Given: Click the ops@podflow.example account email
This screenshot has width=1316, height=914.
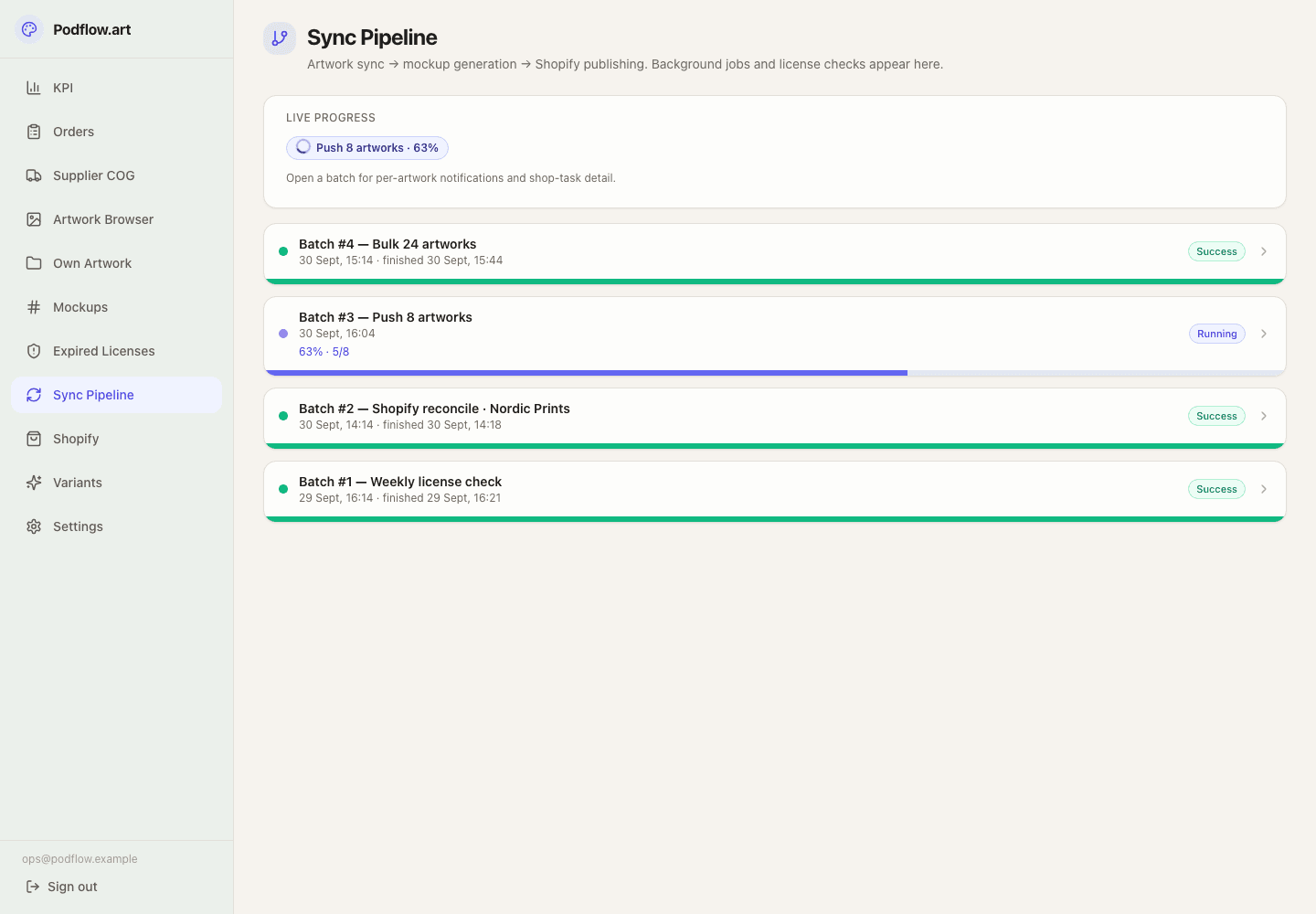Looking at the screenshot, I should [x=80, y=859].
